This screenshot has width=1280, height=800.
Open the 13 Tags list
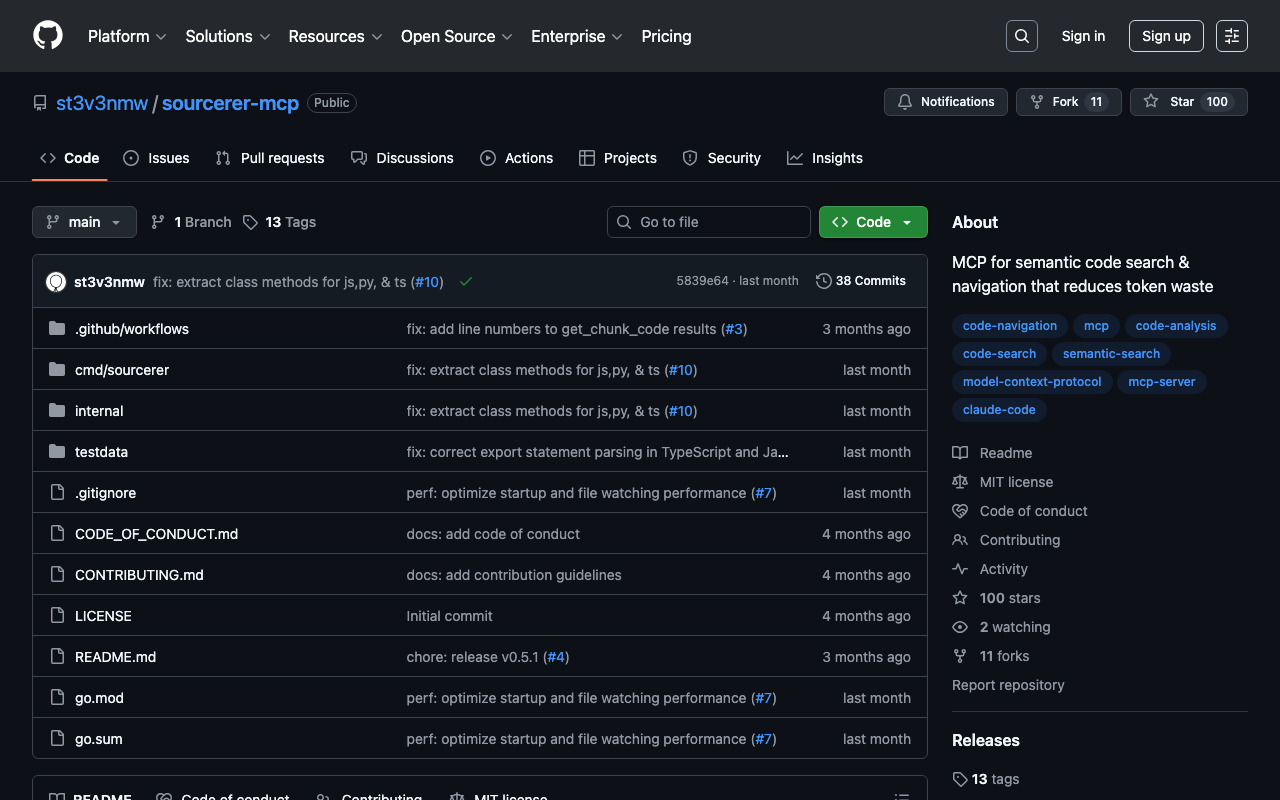click(280, 222)
